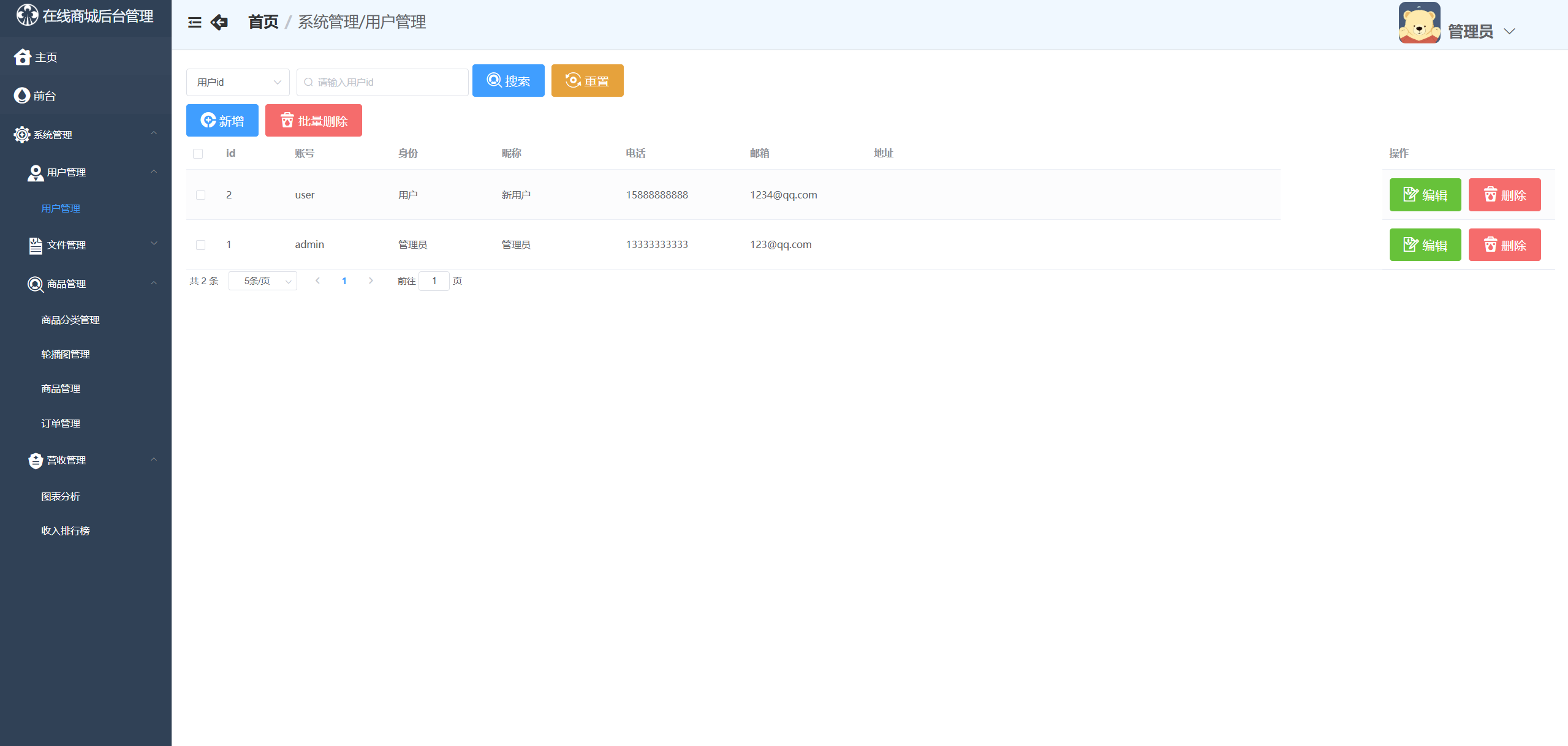This screenshot has height=746, width=1568.
Task: Click the gear icon beside 系统管理
Action: pyautogui.click(x=22, y=135)
